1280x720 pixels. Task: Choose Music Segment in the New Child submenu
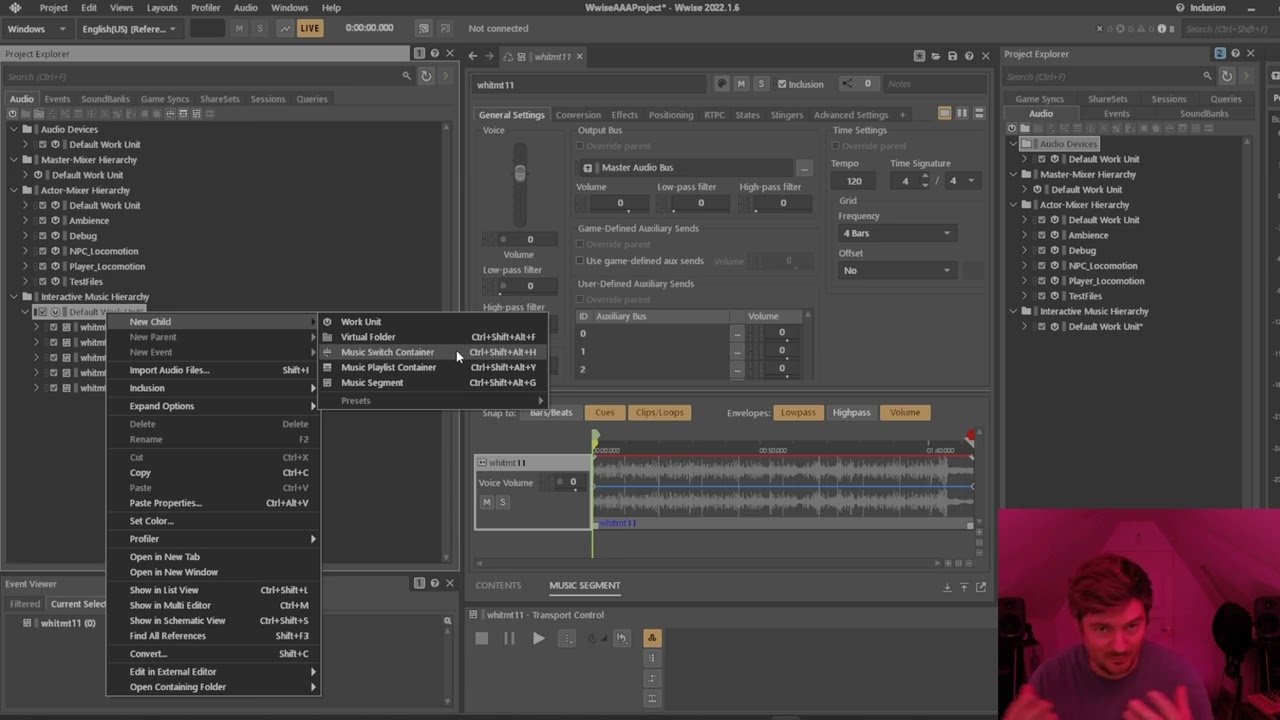(x=431, y=382)
